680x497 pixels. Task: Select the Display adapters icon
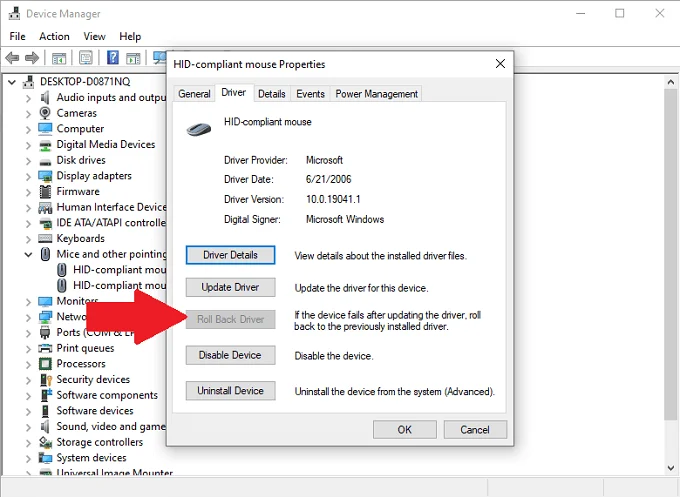pos(45,176)
